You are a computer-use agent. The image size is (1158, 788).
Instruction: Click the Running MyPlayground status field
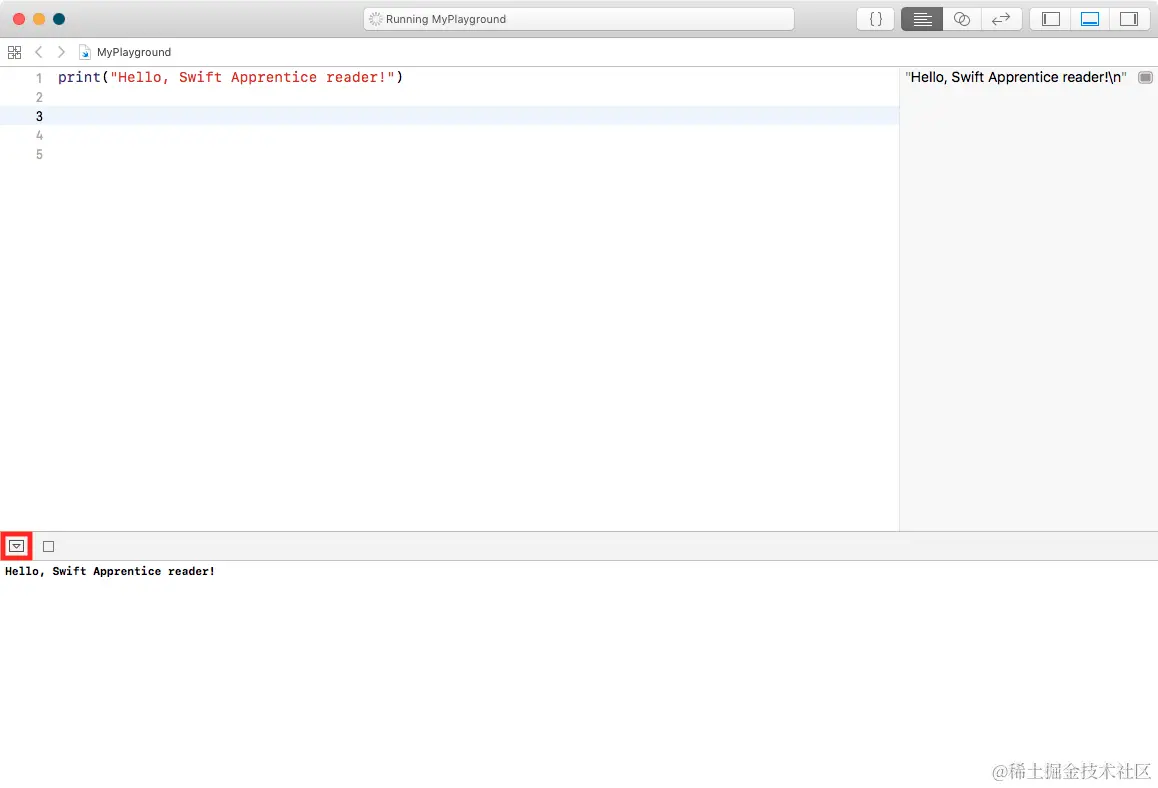(x=579, y=19)
